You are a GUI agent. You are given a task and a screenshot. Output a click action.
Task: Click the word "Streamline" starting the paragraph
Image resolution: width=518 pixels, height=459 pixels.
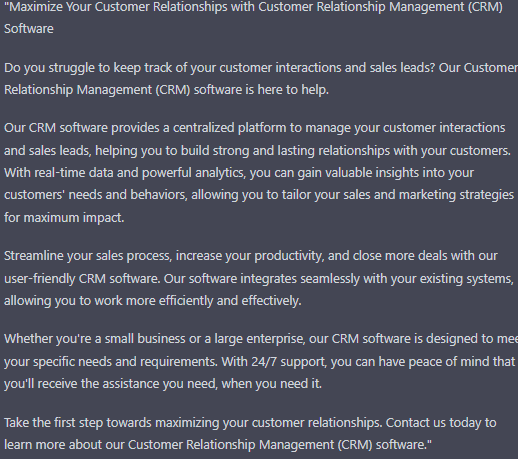coord(34,256)
